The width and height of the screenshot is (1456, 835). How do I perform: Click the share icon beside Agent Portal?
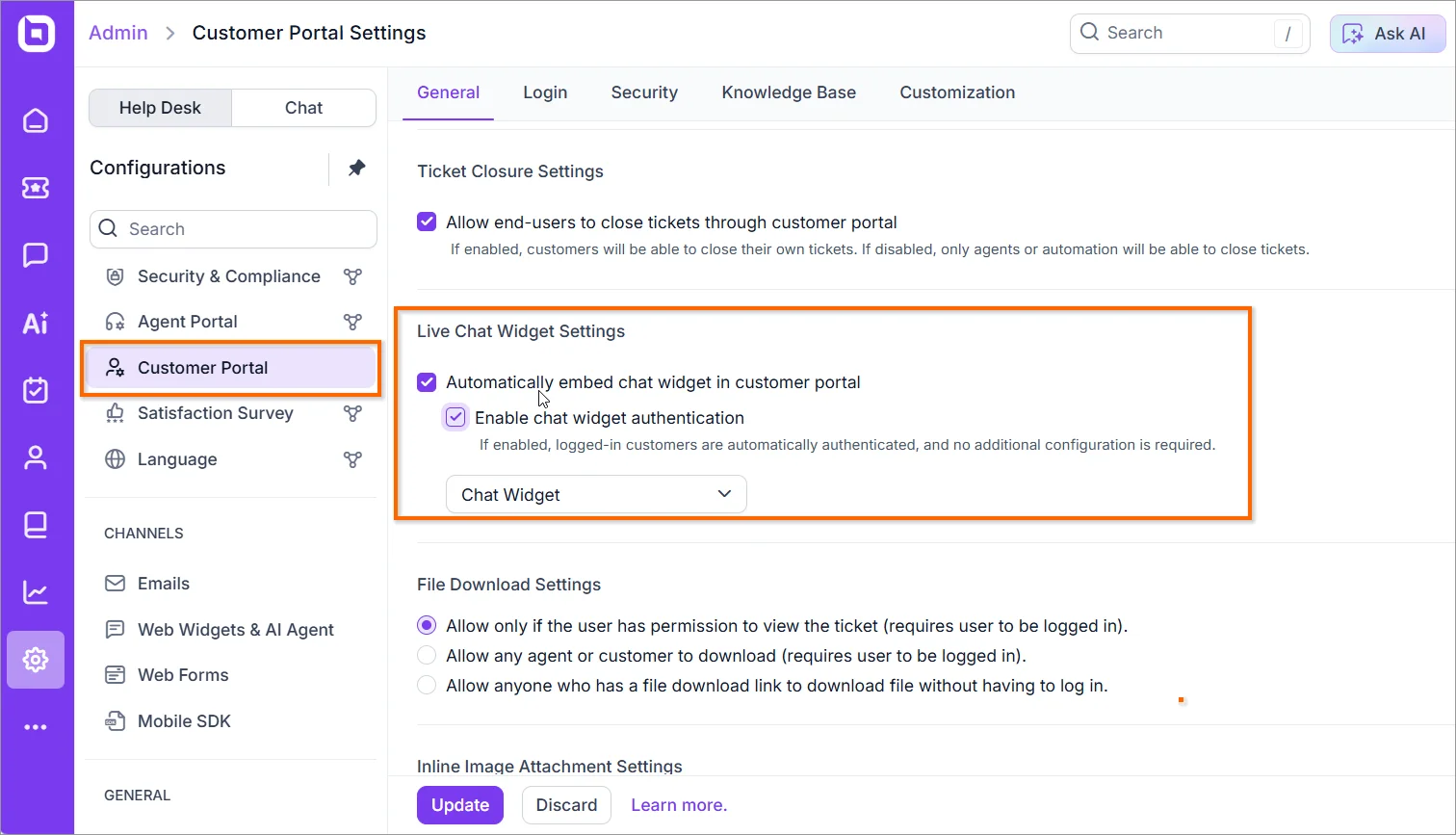click(353, 322)
